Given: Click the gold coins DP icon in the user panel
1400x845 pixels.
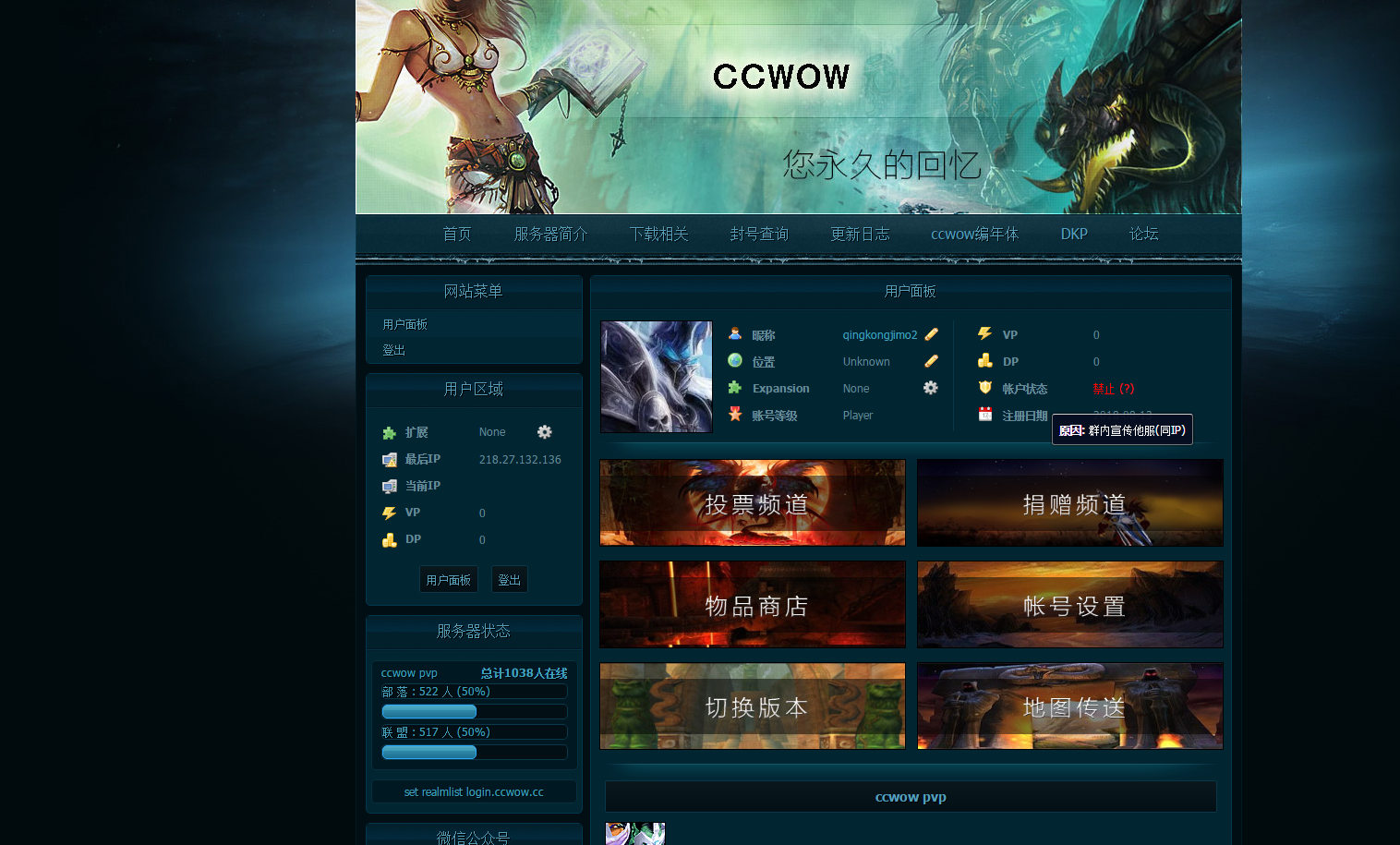Looking at the screenshot, I should point(985,361).
